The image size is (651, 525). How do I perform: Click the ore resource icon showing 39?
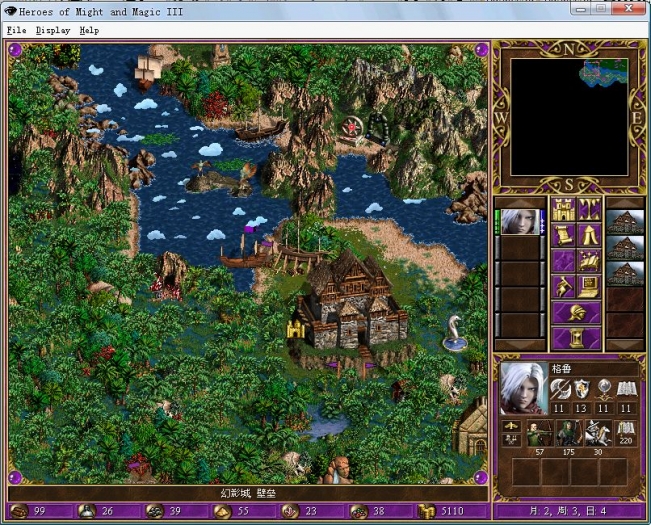point(155,511)
